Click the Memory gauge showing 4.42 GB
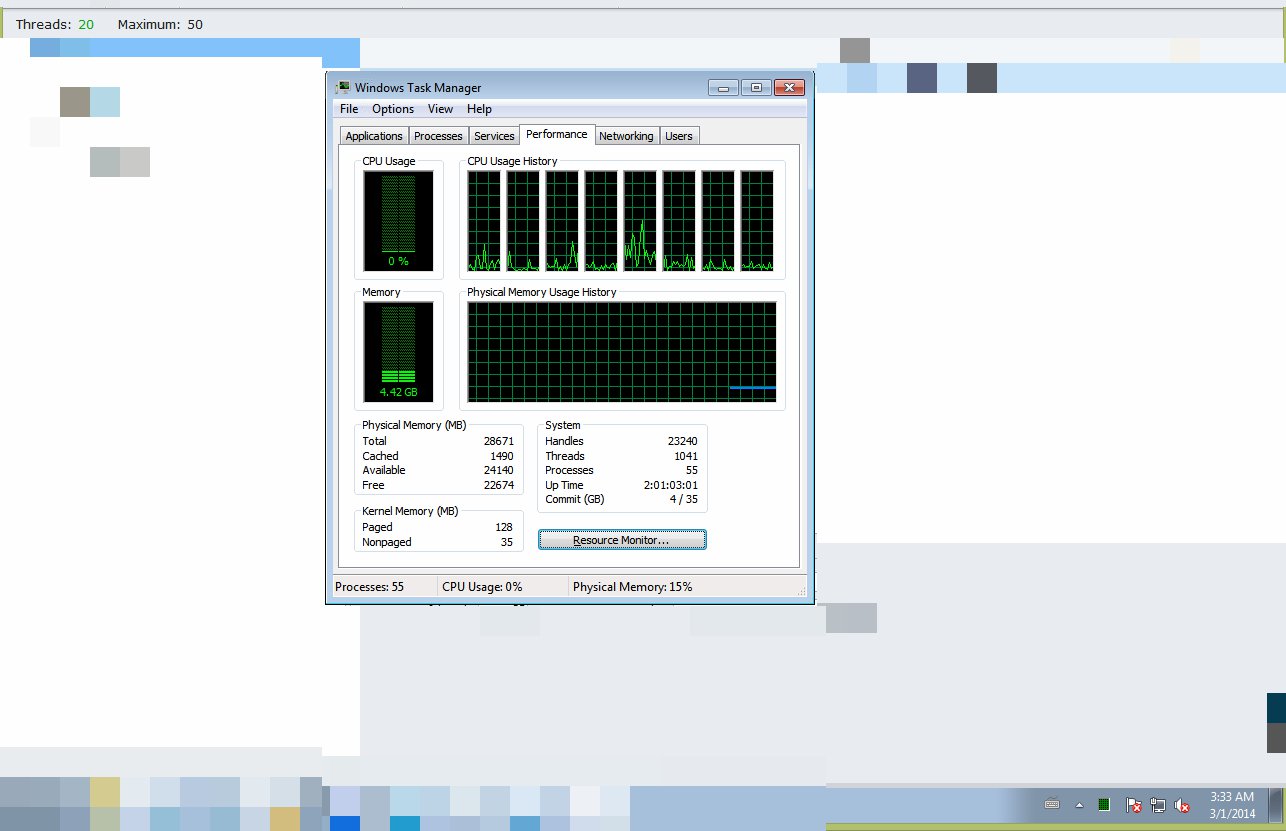1286x831 pixels. coord(398,351)
